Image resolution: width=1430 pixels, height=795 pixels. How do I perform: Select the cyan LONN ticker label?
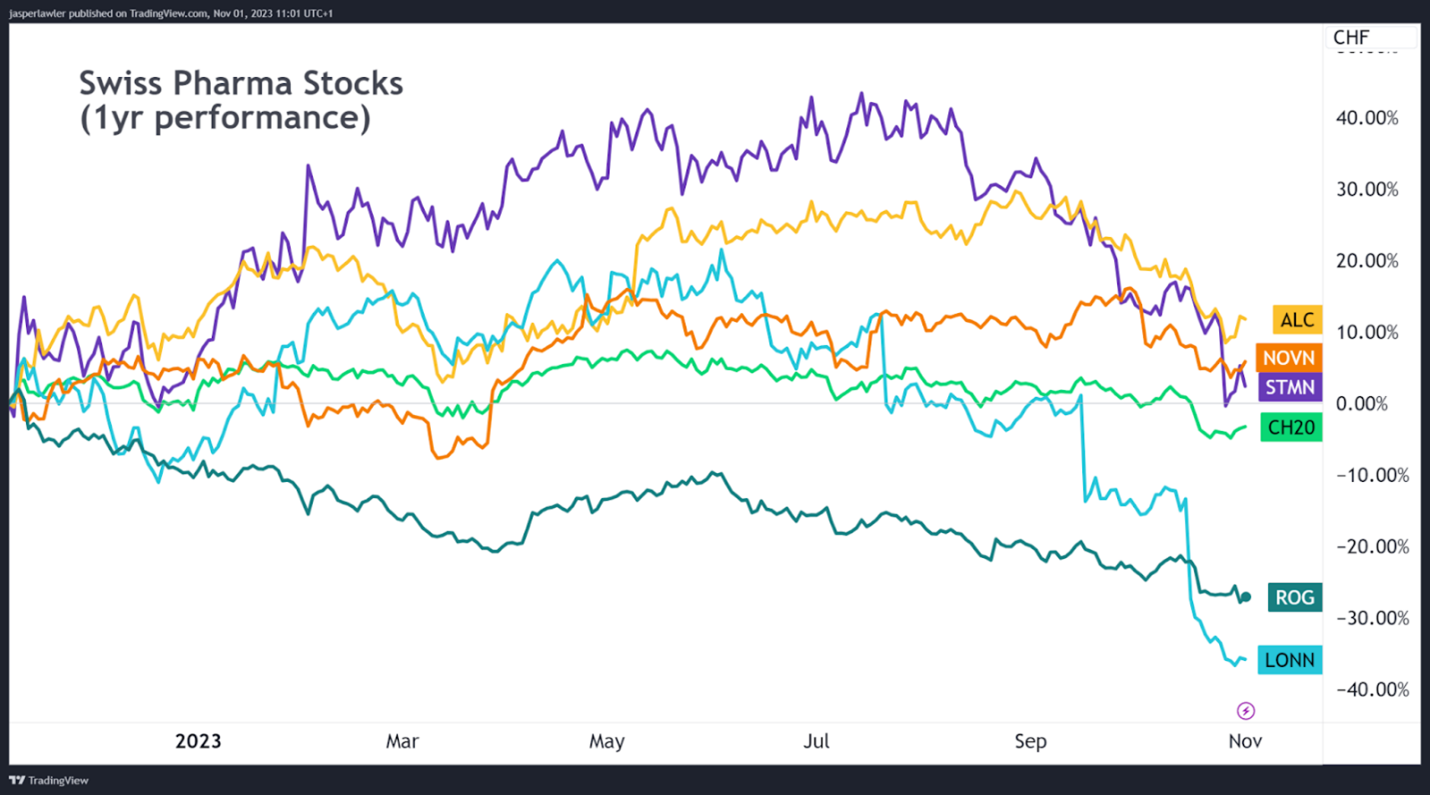(x=1292, y=660)
